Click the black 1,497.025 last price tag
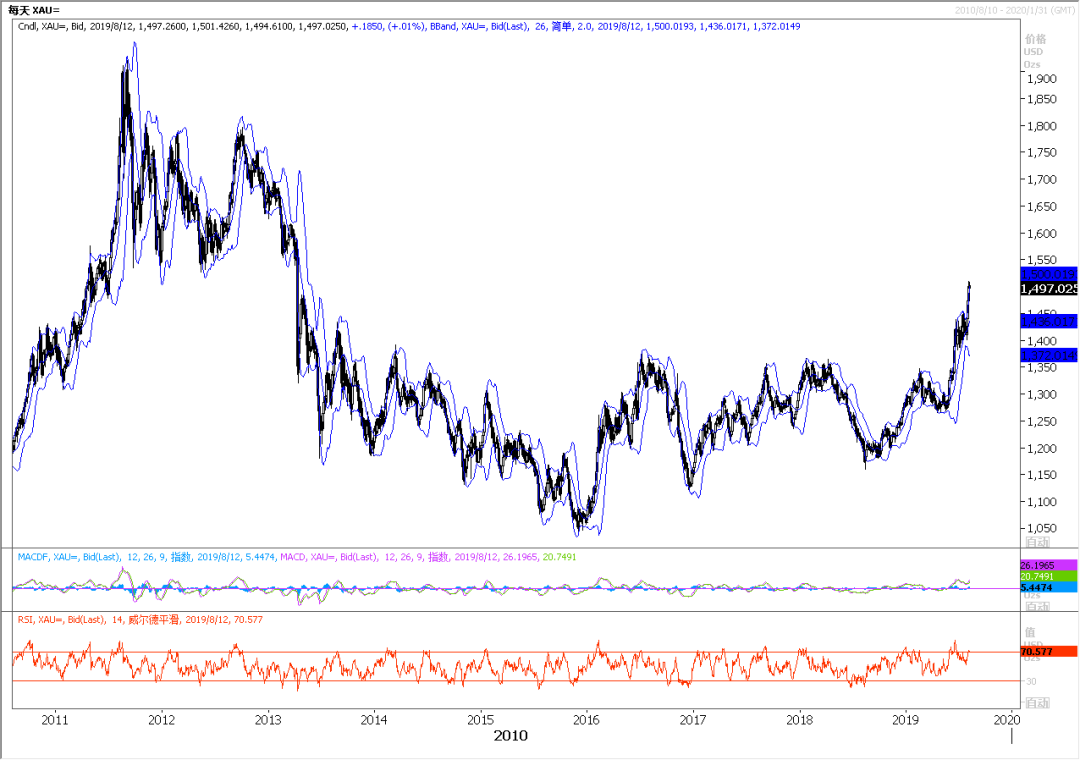Image resolution: width=1080 pixels, height=760 pixels. (x=1048, y=289)
